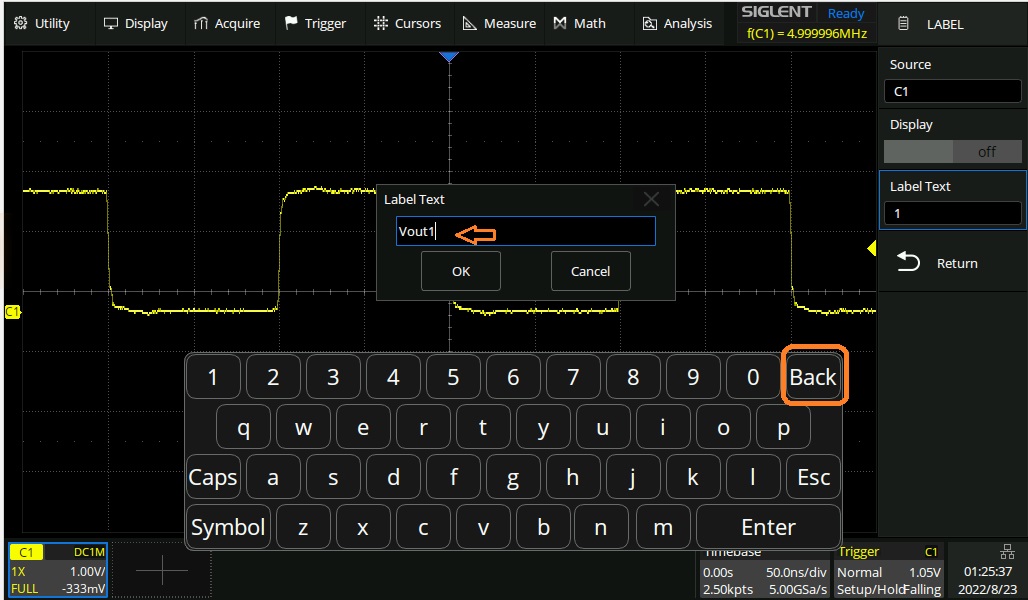The image size is (1028, 600).
Task: Open the Display menu
Action: [x=136, y=23]
